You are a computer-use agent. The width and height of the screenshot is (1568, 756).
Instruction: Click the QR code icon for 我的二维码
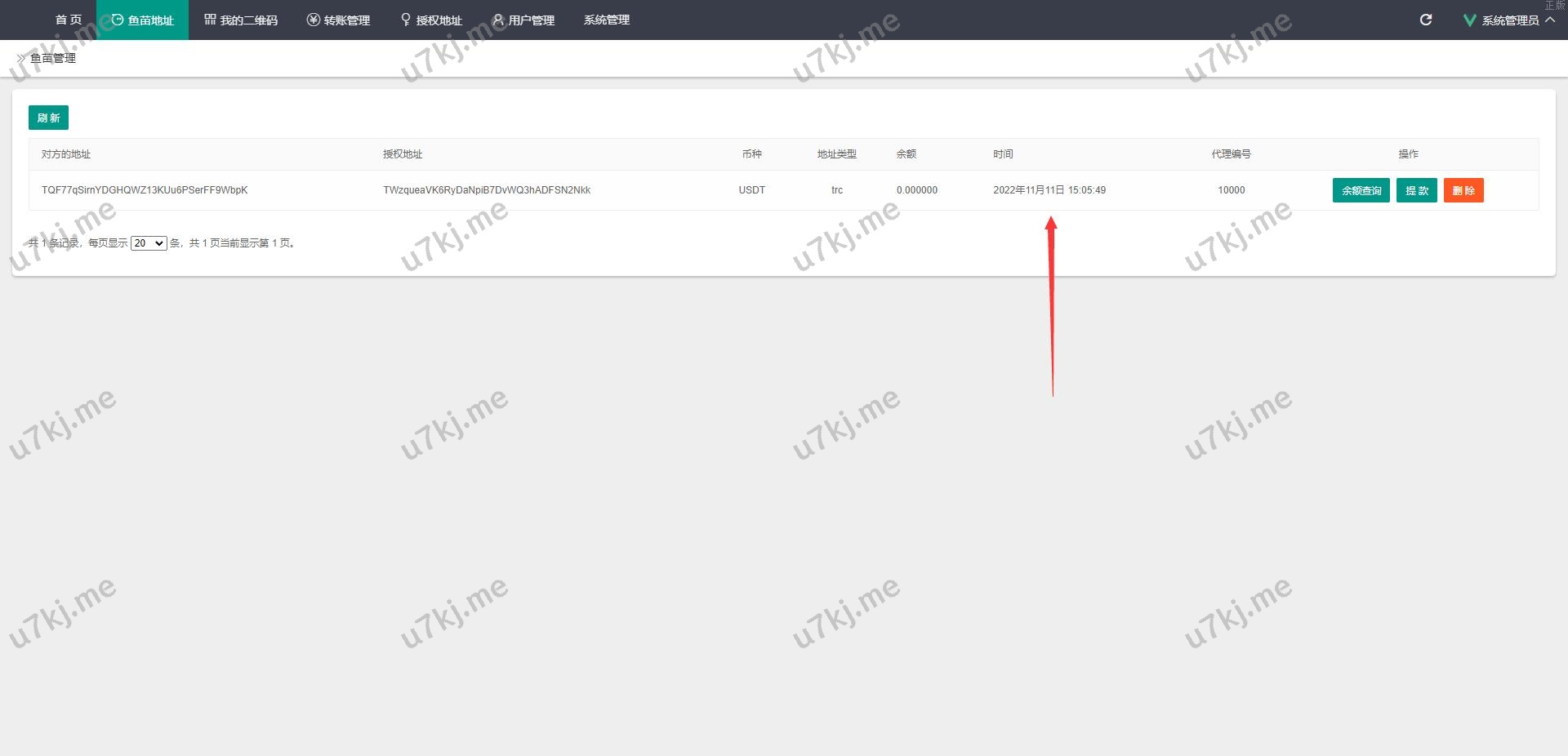(x=210, y=20)
